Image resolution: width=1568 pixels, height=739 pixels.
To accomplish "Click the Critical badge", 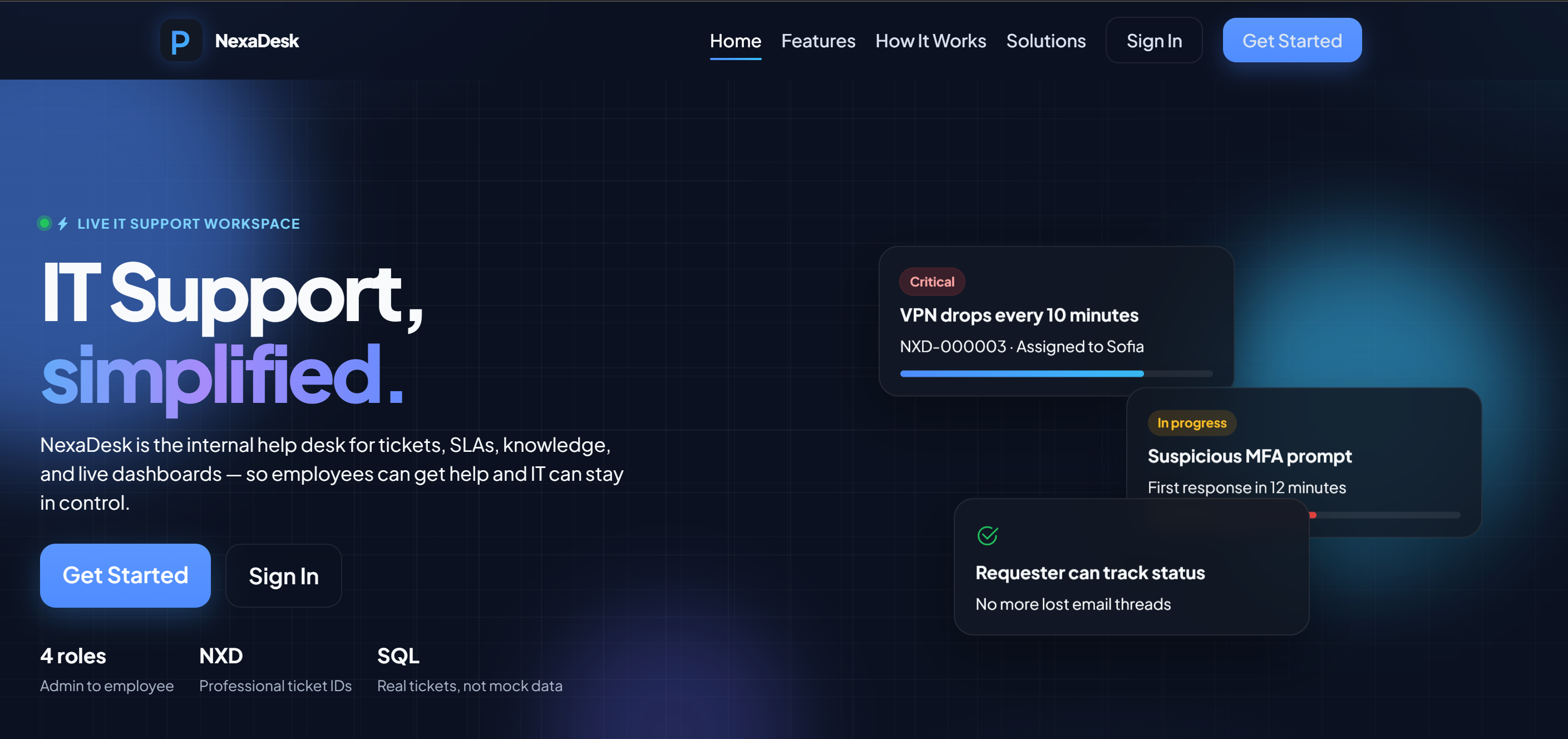I will [x=931, y=282].
